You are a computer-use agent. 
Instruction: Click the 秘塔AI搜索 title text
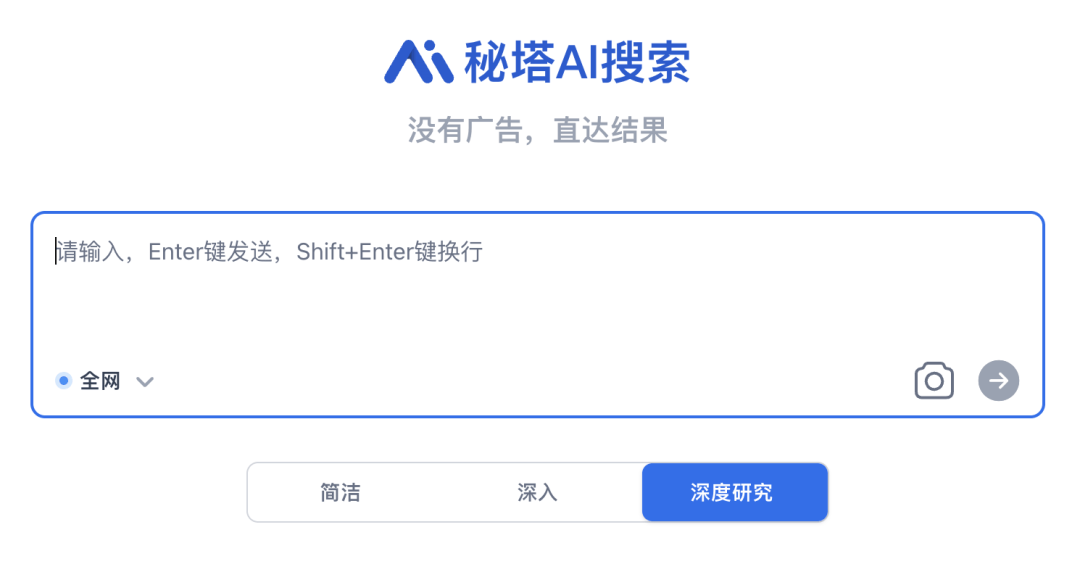577,63
